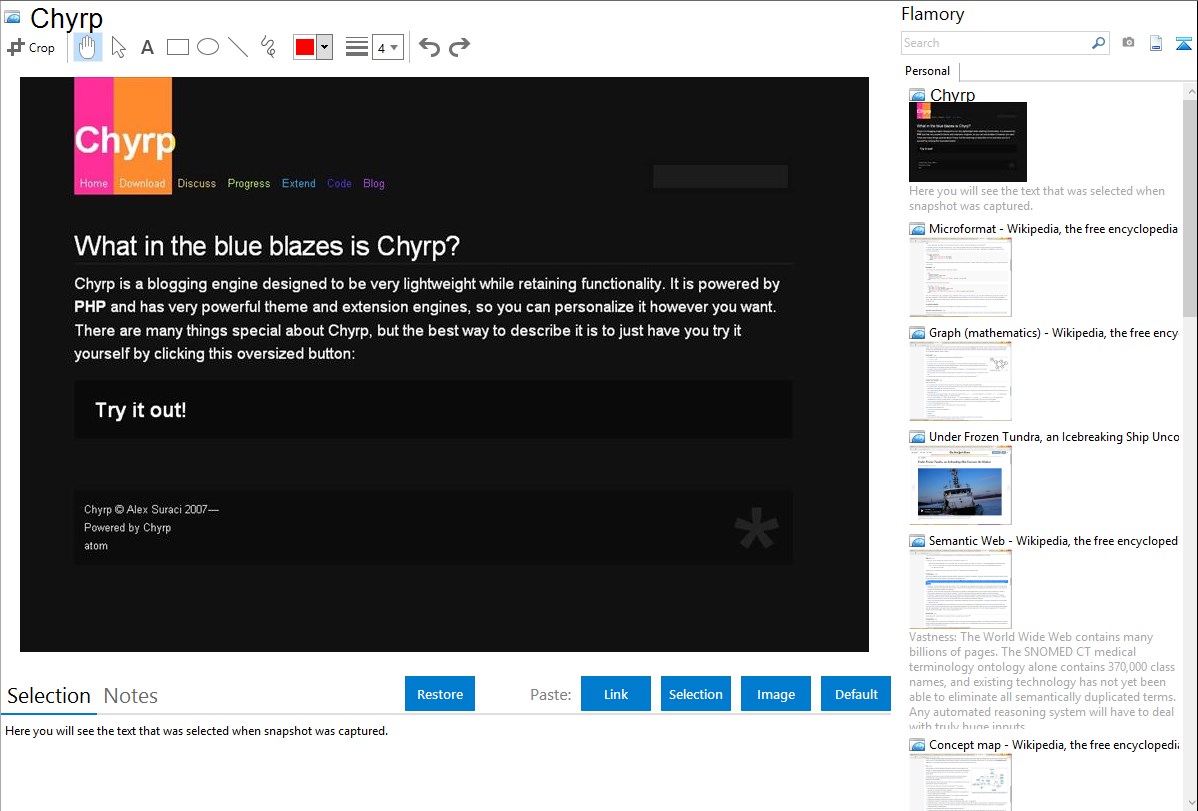Screen dimensions: 1198x811
Task: Select Microformat - Wikipedia snapshot title
Action: [1053, 229]
